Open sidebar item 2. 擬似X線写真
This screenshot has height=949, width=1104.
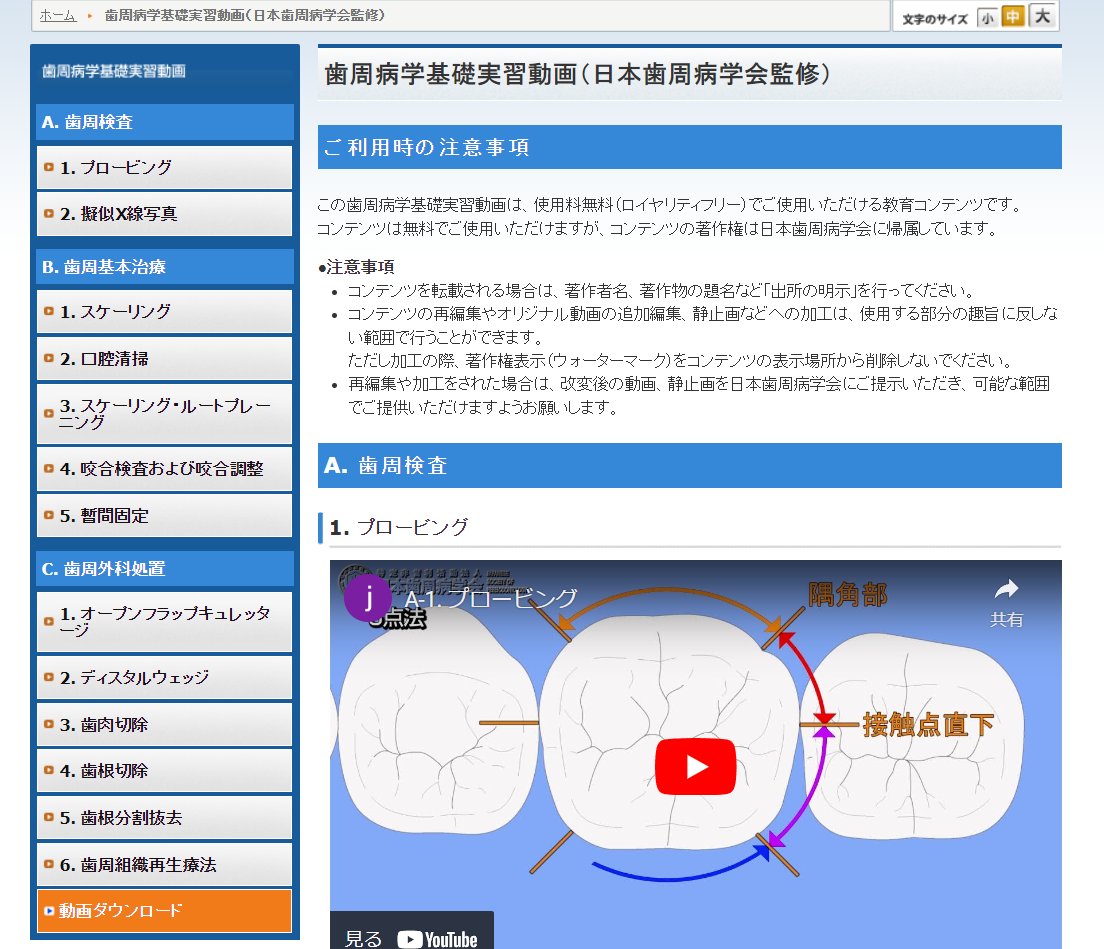pyautogui.click(x=165, y=213)
